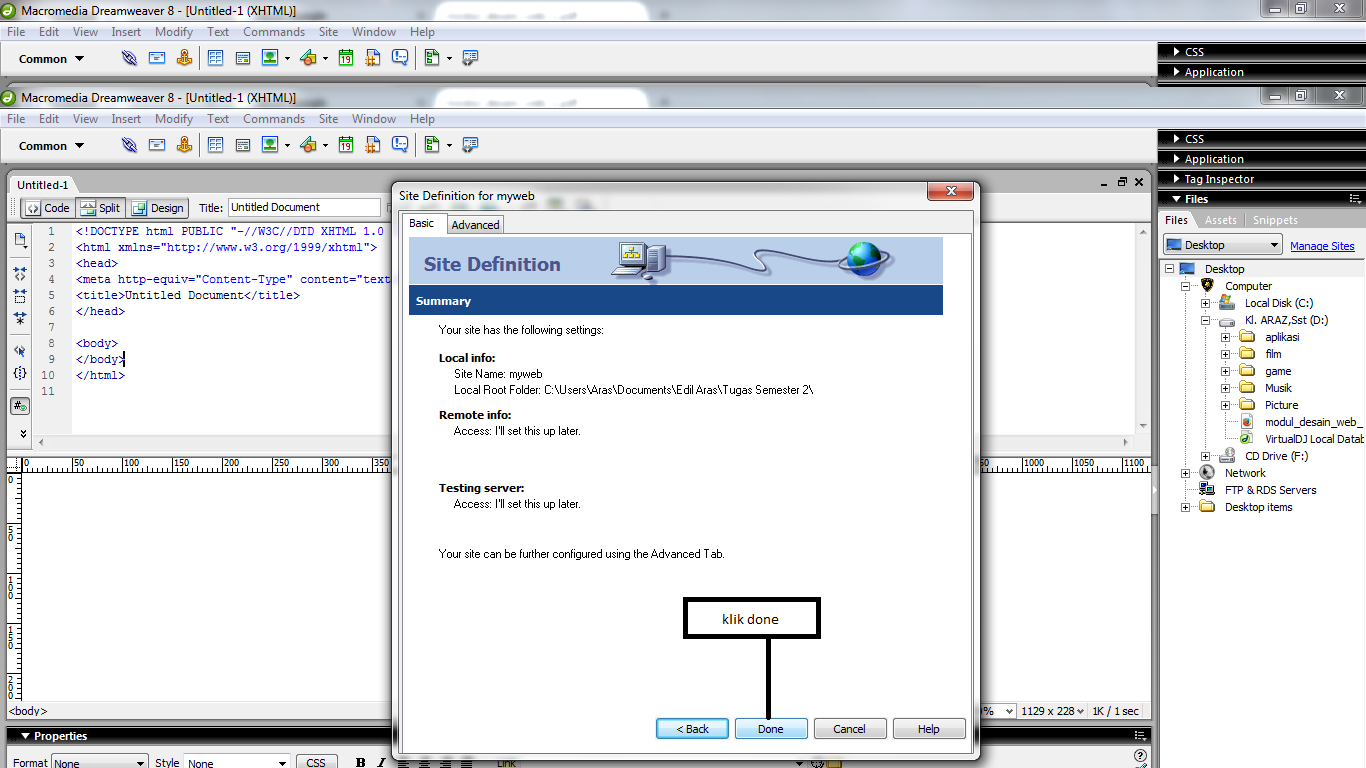Expand aplikasi folder in Files tree
This screenshot has height=768, width=1366.
pyautogui.click(x=1226, y=337)
